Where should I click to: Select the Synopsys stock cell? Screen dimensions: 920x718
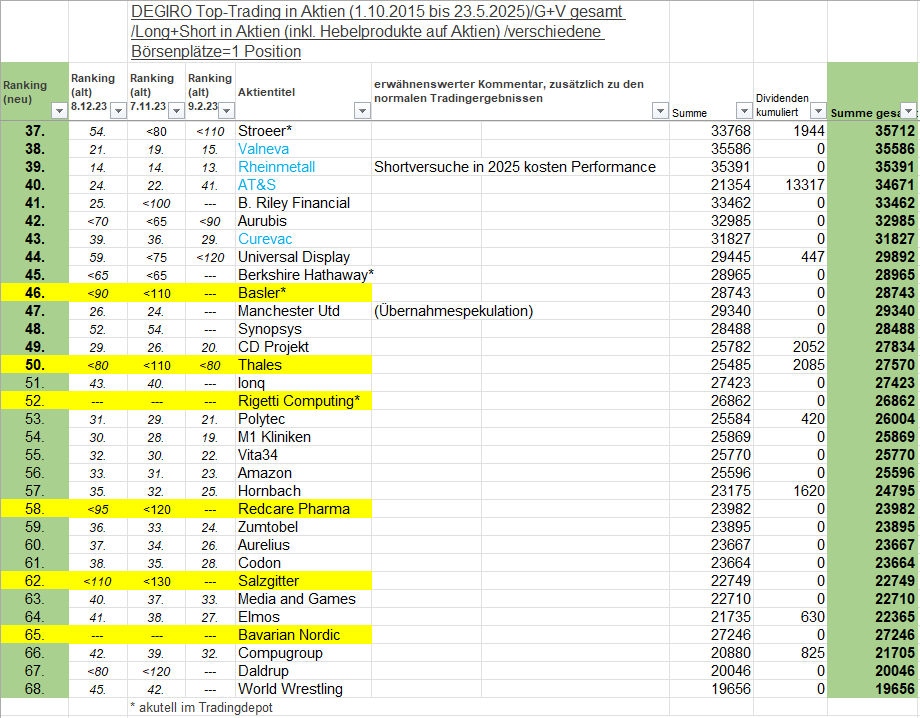click(x=303, y=329)
